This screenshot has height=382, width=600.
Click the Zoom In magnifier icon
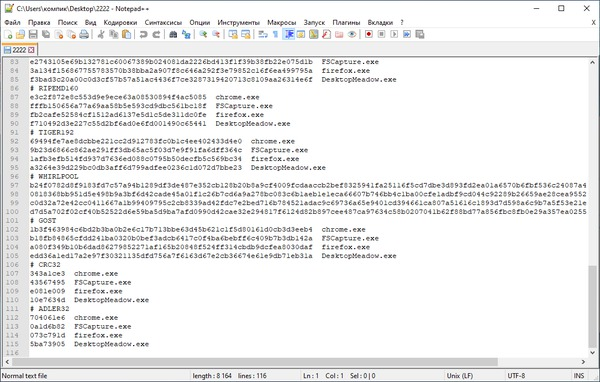pyautogui.click(x=203, y=34)
